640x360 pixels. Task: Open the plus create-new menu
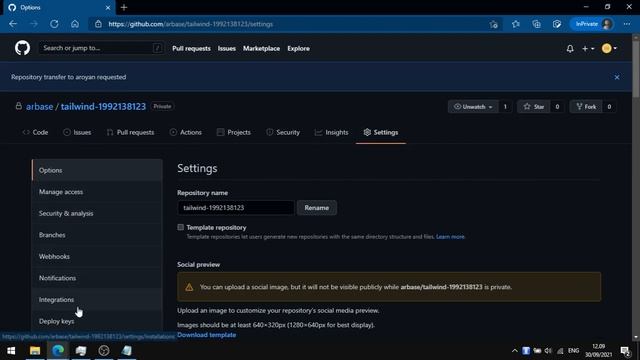click(588, 49)
